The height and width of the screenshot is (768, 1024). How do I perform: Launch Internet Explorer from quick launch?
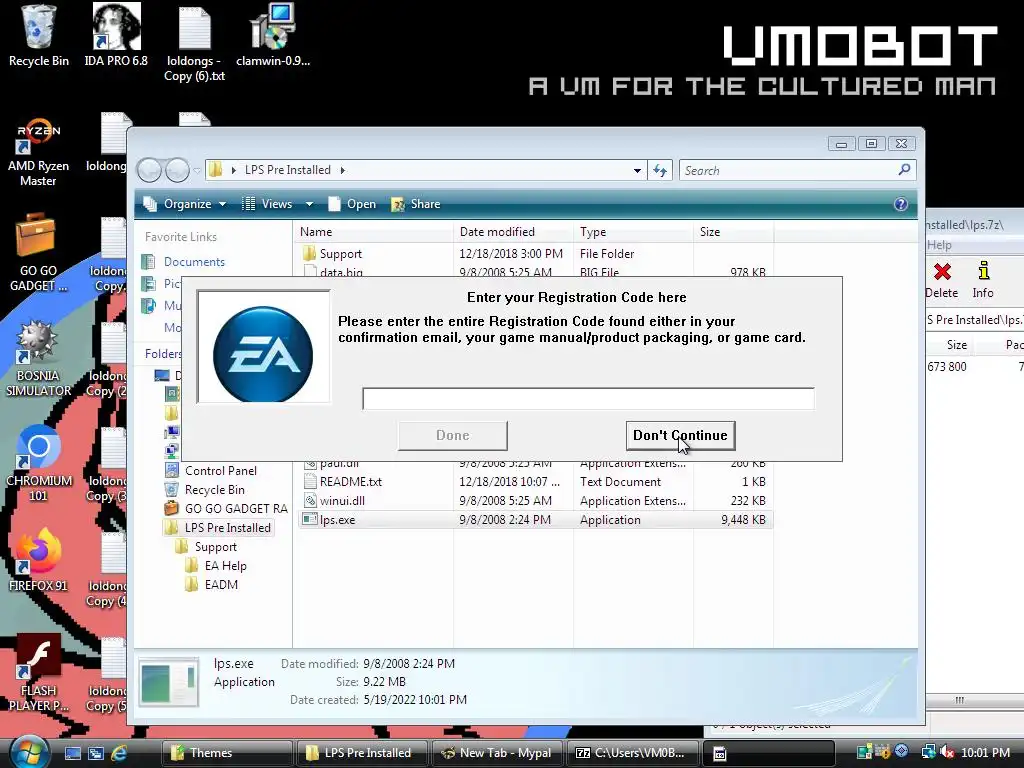(x=119, y=753)
